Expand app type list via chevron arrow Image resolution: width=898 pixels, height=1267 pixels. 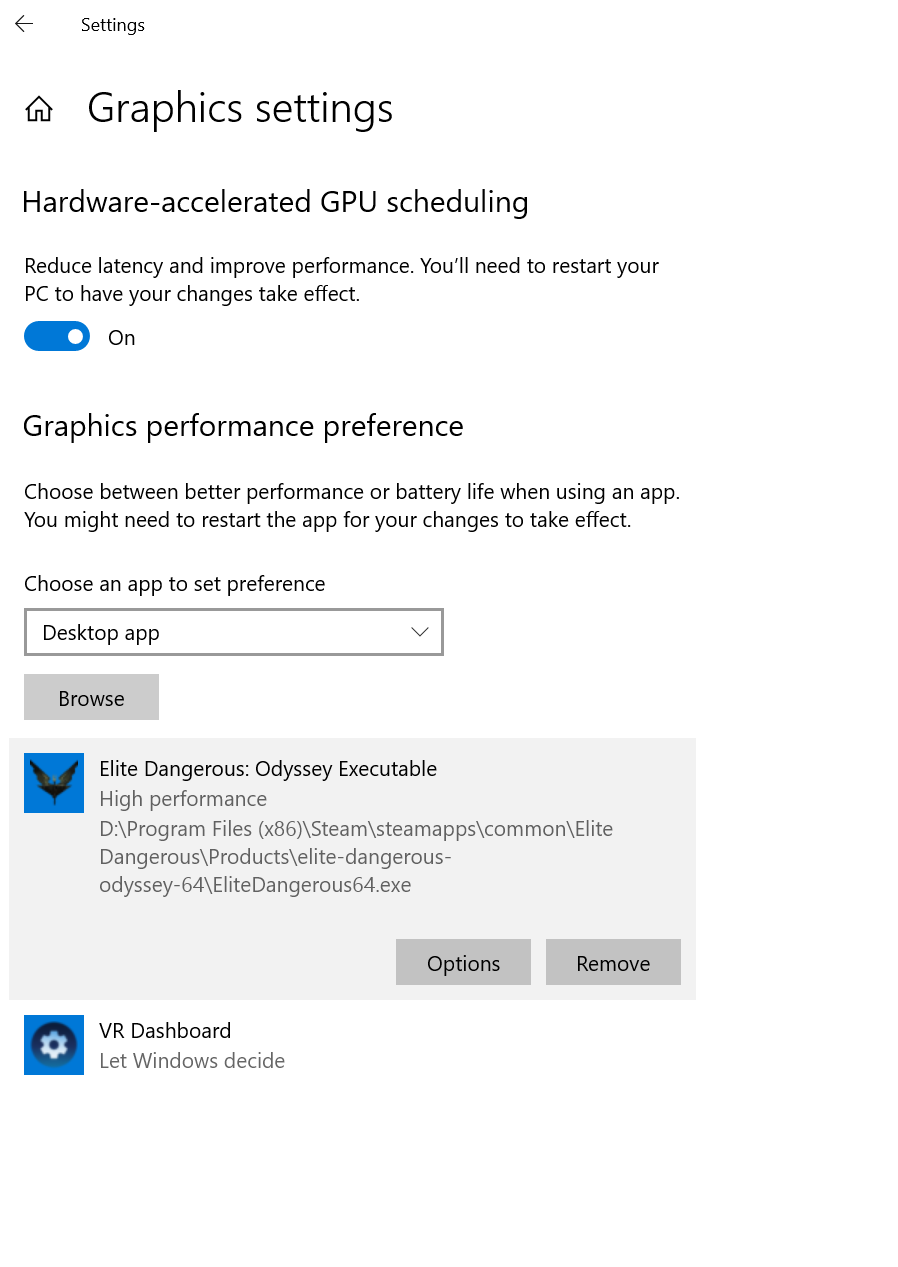(x=420, y=632)
